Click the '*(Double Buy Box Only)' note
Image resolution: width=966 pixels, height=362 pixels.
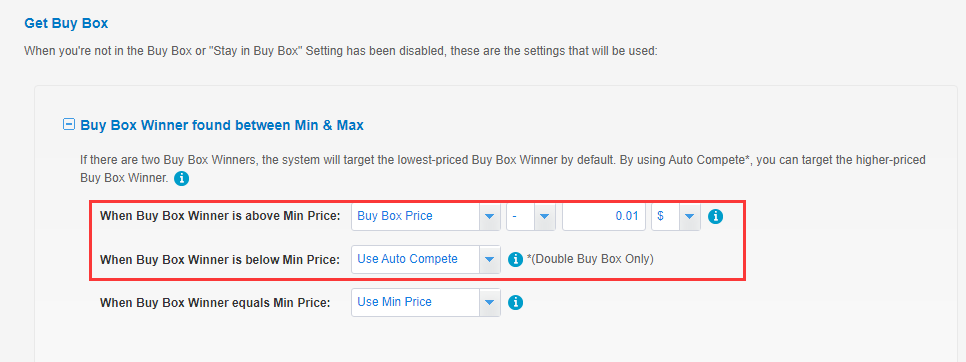[590, 259]
